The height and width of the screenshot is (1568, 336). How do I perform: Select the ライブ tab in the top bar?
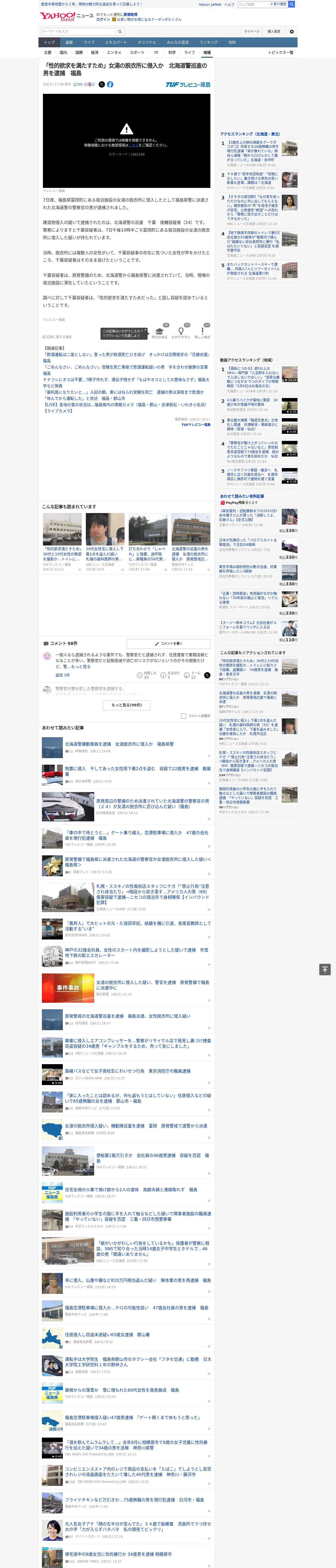(x=89, y=42)
